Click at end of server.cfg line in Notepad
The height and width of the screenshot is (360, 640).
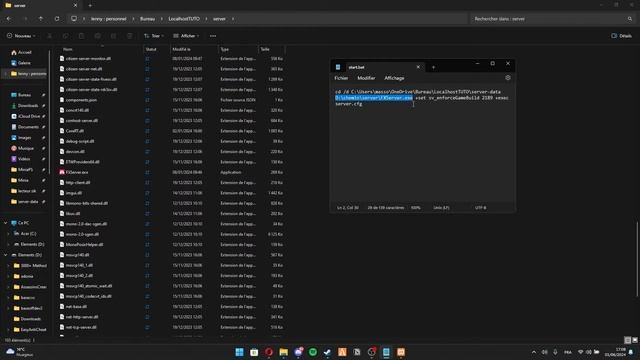363,104
